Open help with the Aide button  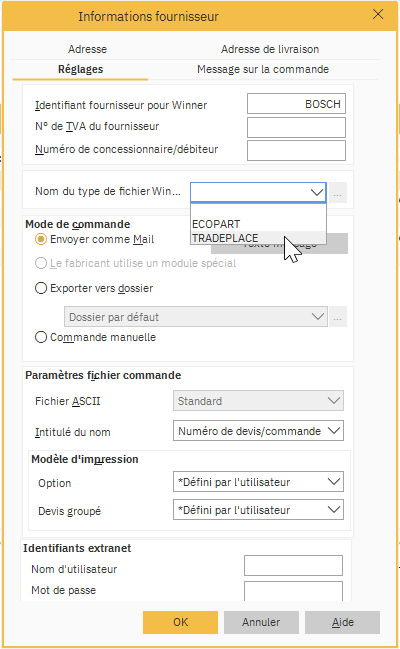tap(342, 622)
